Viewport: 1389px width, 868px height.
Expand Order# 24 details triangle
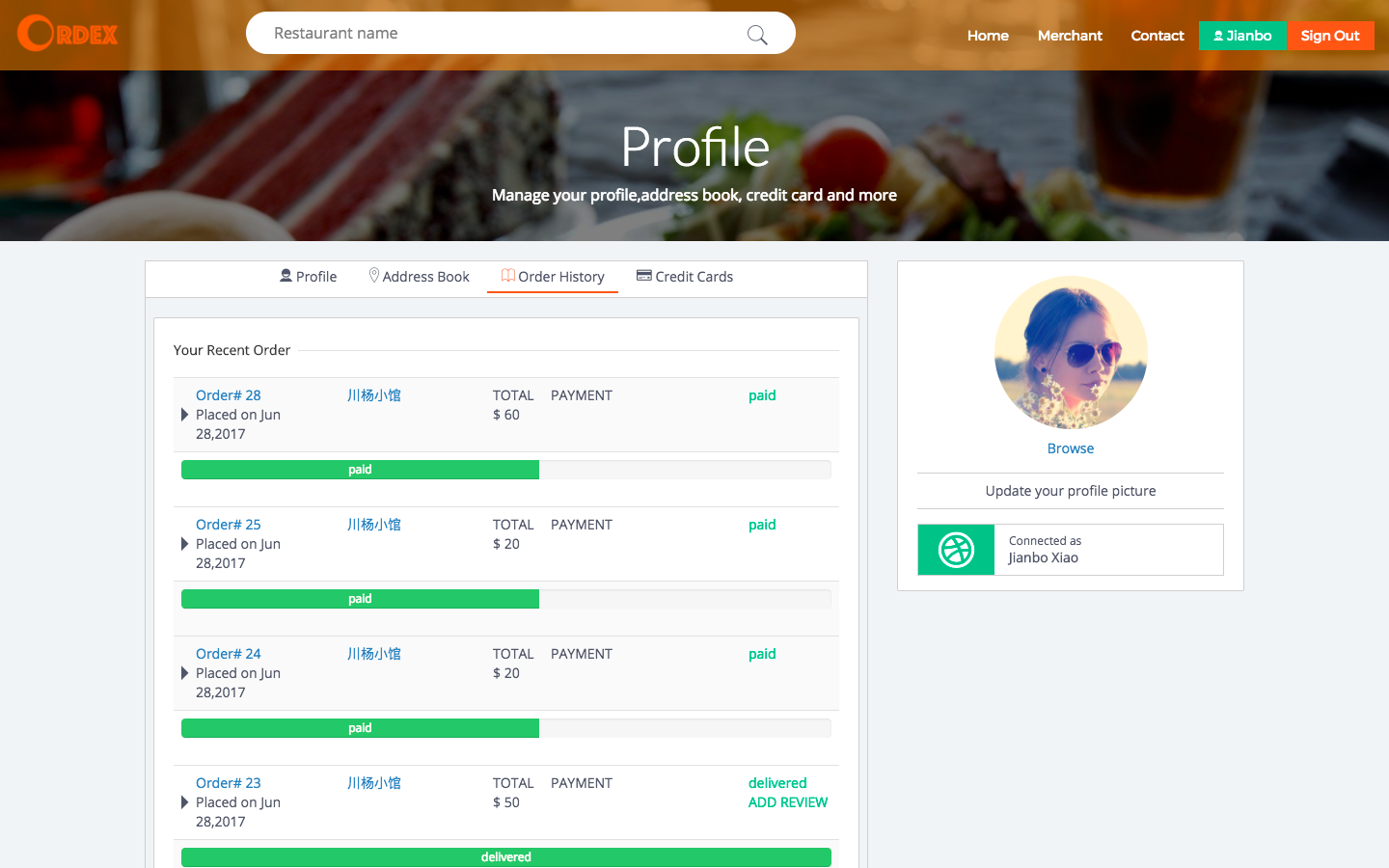pos(184,673)
